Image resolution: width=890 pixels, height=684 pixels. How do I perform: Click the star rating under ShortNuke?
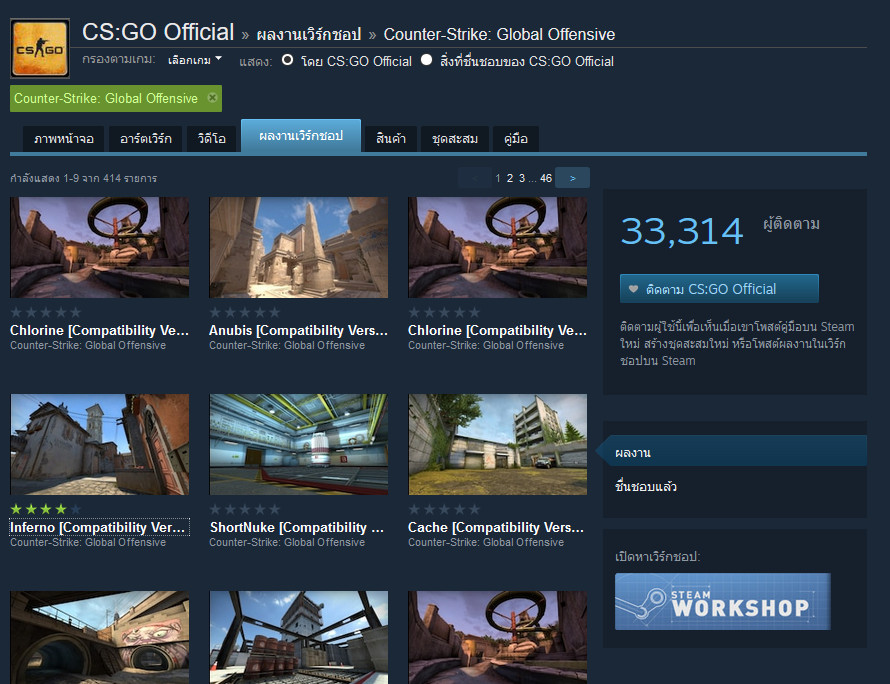click(245, 509)
